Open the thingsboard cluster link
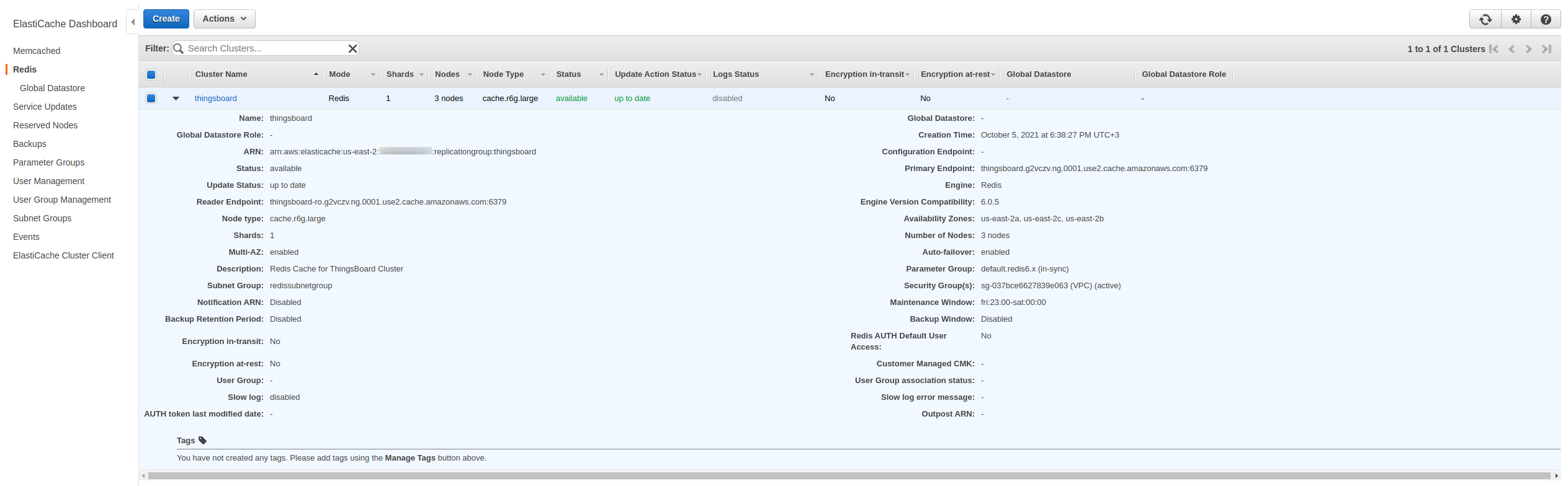Viewport: 1568px width, 486px height. click(x=215, y=98)
